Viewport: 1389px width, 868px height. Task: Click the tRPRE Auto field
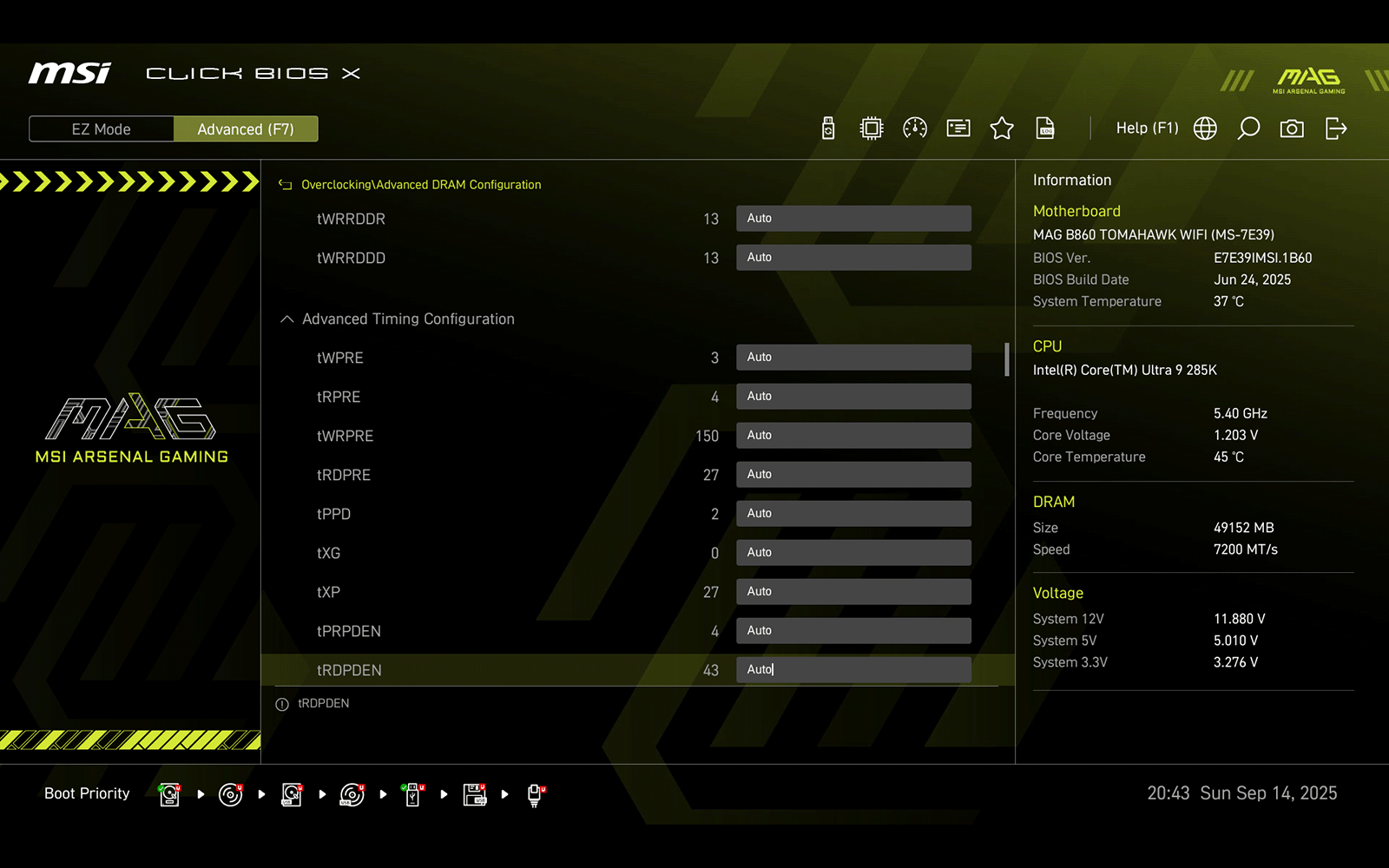tap(853, 397)
